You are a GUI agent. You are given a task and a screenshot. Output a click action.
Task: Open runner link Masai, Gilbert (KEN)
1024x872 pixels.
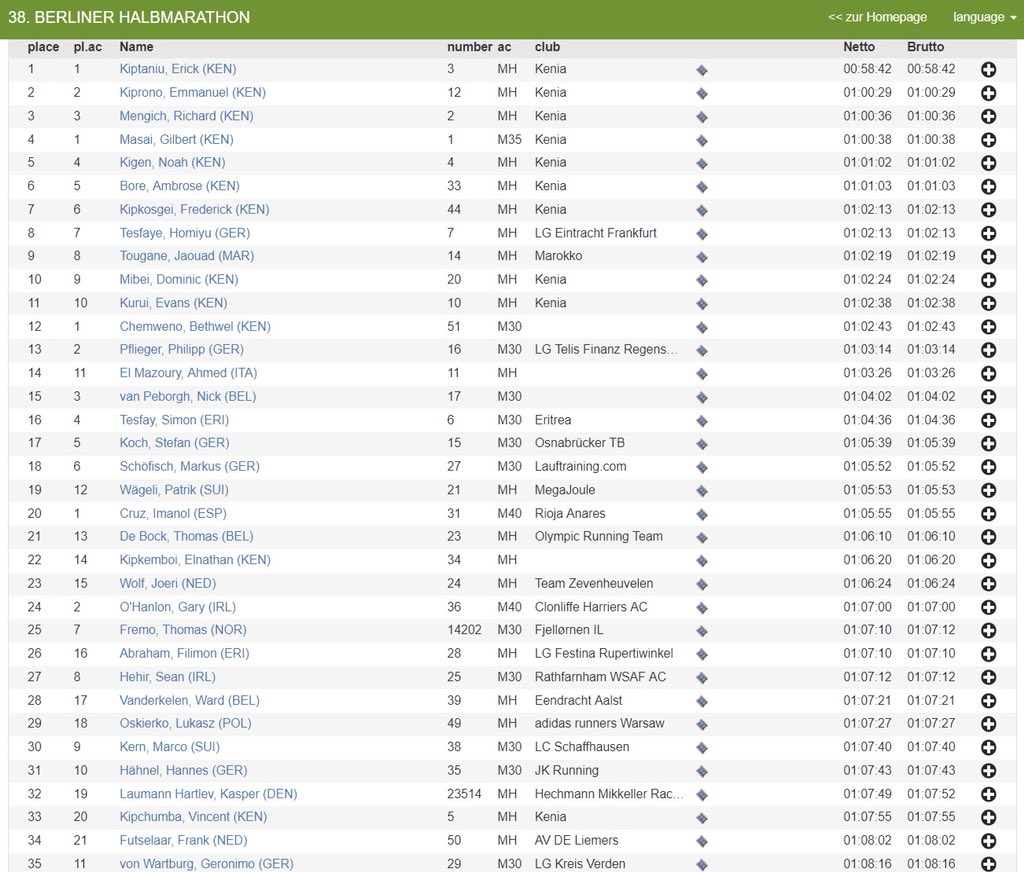(176, 139)
